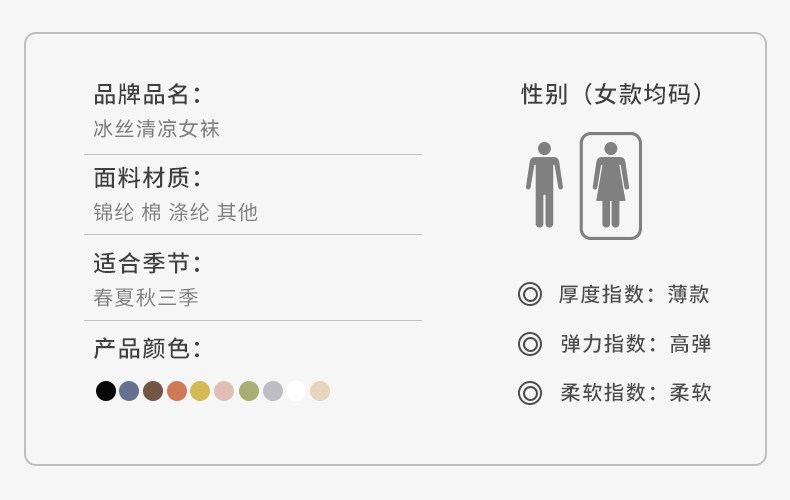Select the highlighted female figure icon
This screenshot has height=500, width=790.
point(610,185)
